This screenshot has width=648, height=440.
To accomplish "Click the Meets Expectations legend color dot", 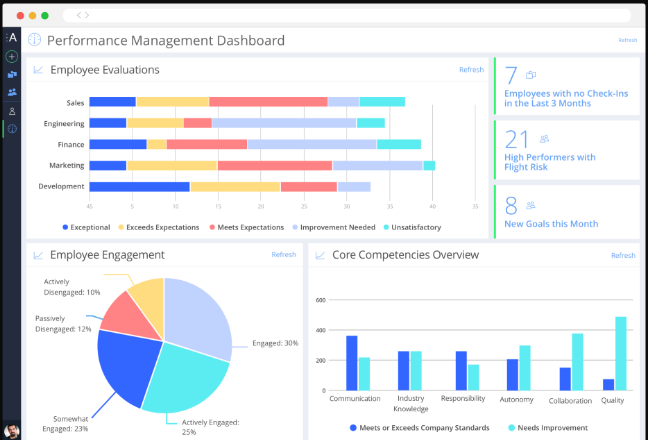I will point(213,227).
